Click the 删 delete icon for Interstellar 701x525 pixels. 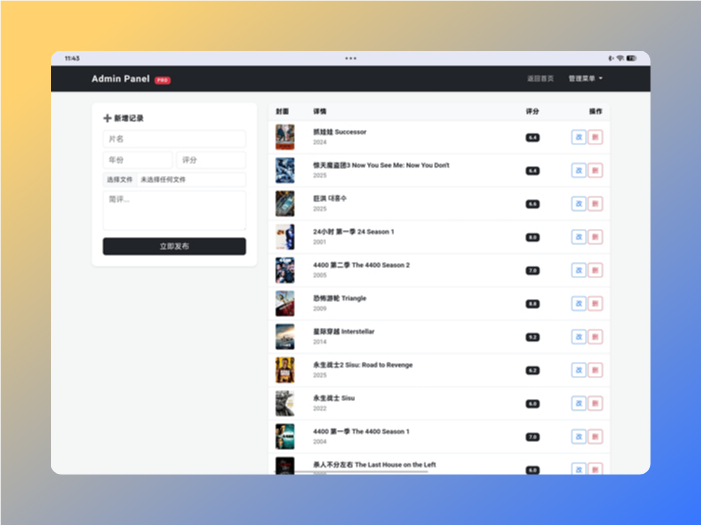(595, 337)
